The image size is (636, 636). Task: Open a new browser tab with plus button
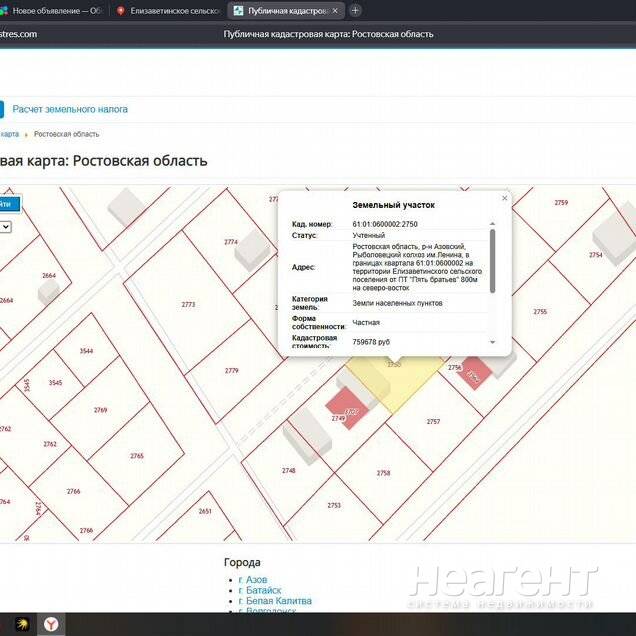pyautogui.click(x=356, y=10)
